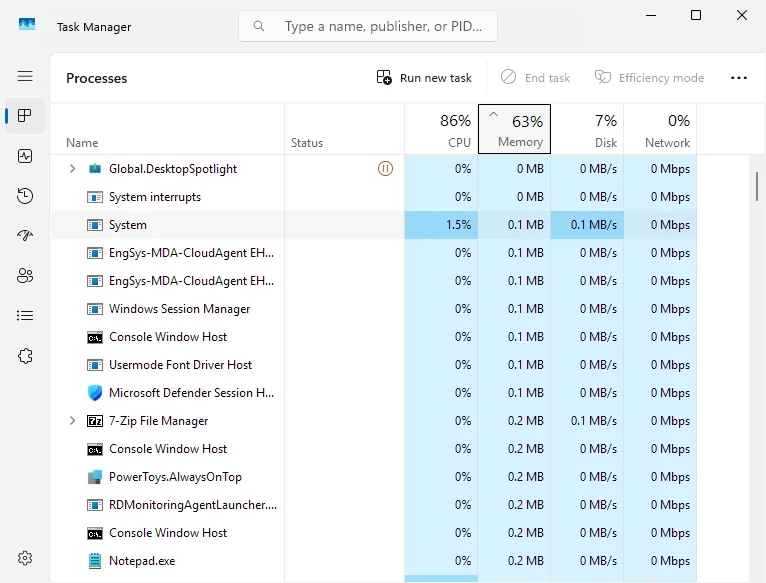The image size is (766, 583).
Task: Sort processes by Network column
Action: (x=660, y=129)
